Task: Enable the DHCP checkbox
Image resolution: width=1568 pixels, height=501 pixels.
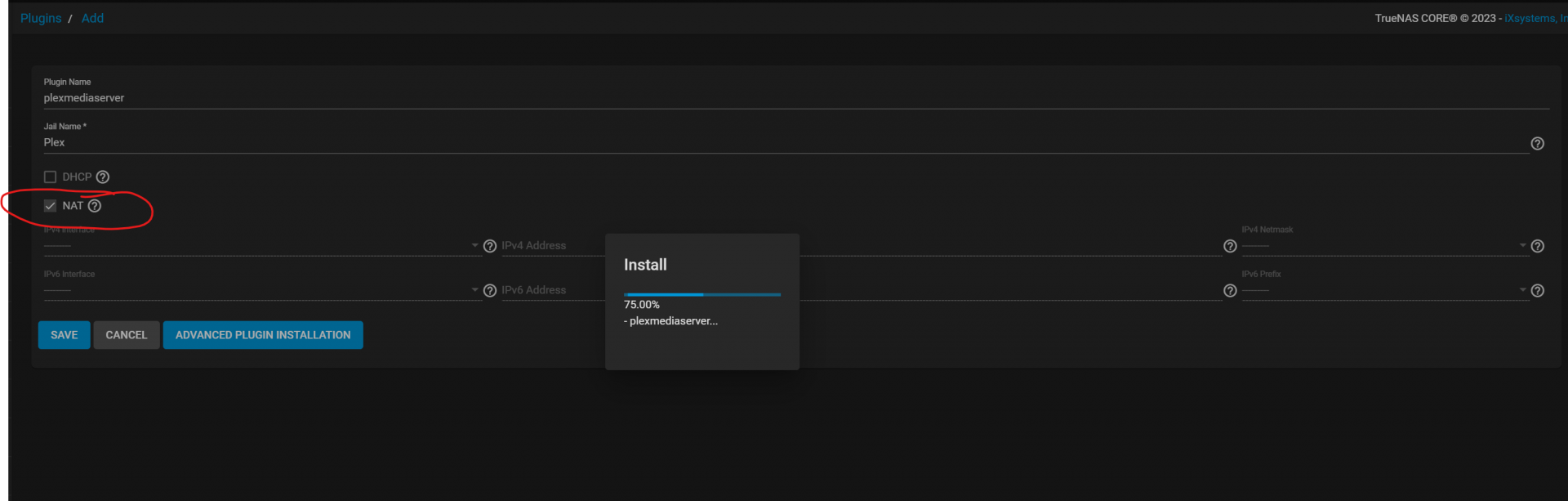Action: coord(50,177)
